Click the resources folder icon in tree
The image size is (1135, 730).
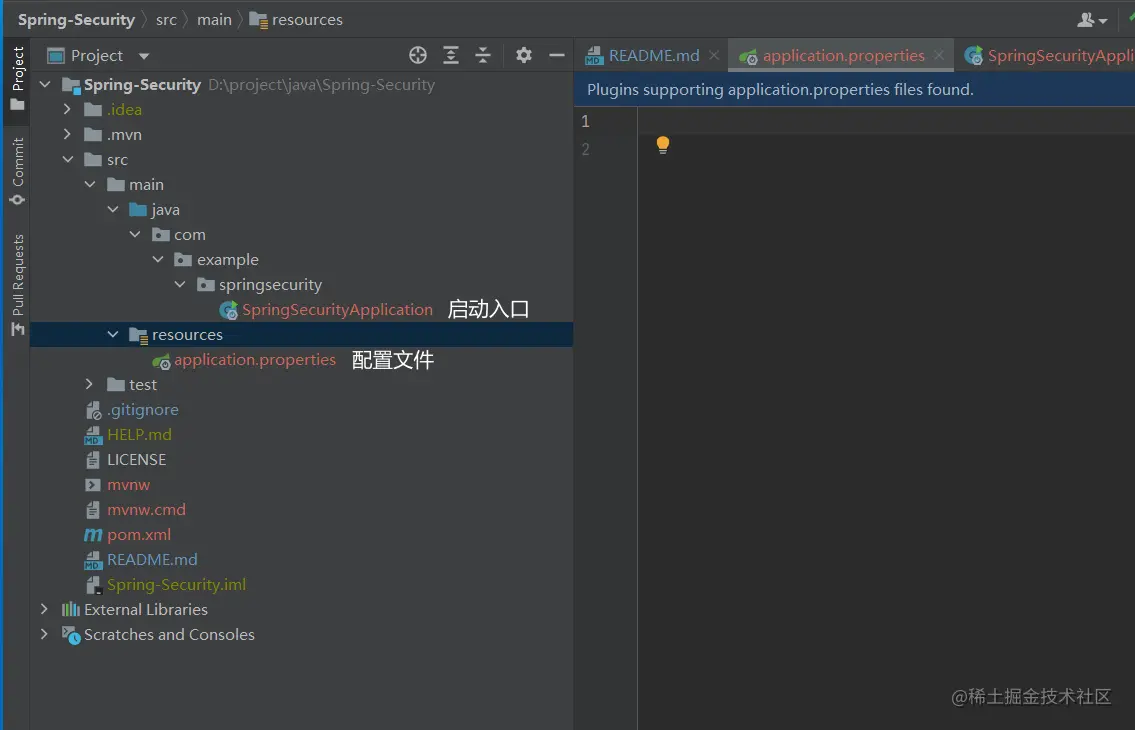[138, 335]
